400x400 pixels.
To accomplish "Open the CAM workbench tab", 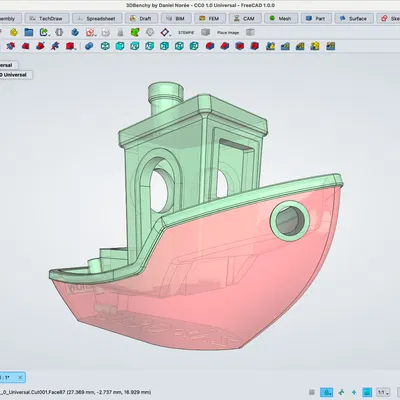I will click(x=245, y=18).
